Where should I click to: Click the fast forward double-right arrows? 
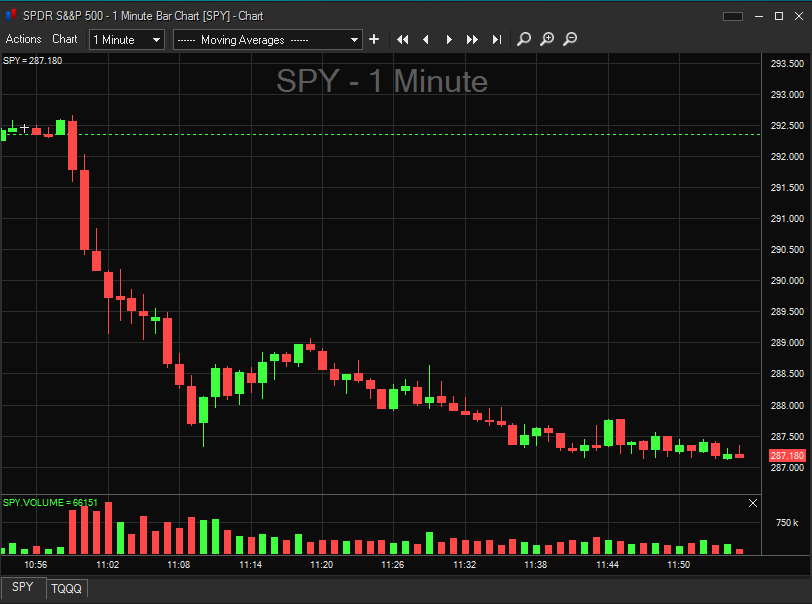pyautogui.click(x=473, y=40)
